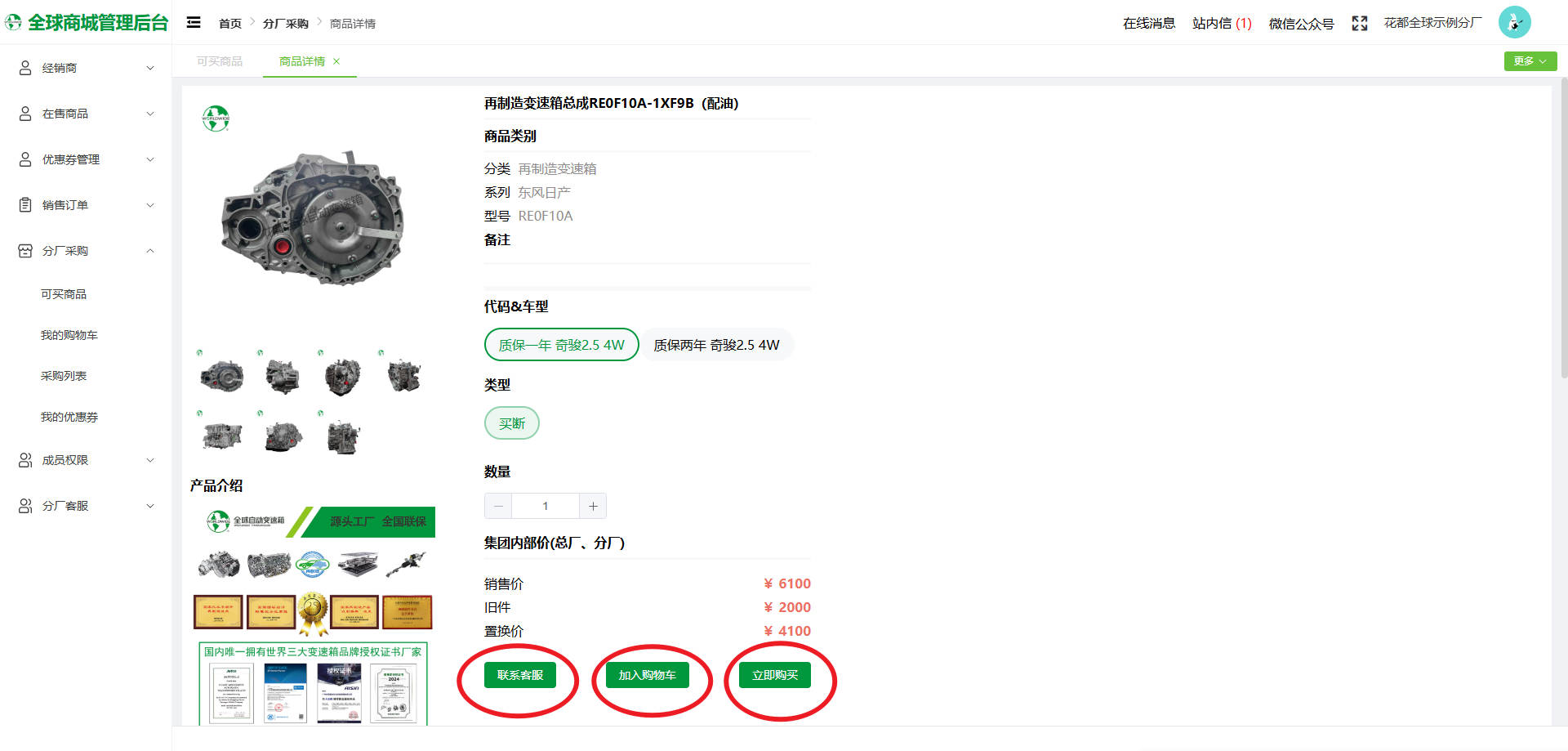Switch to the 可买商品 tab
The image size is (1568, 751).
(218, 60)
